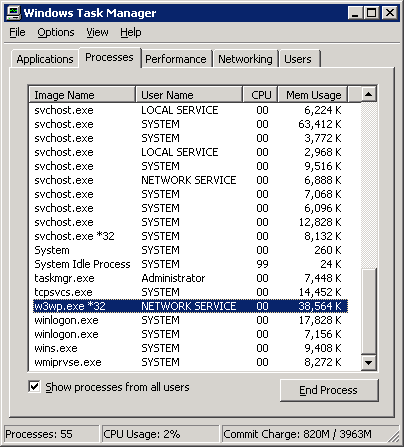Sort by the CPU column header
The height and width of the screenshot is (447, 404).
point(260,95)
